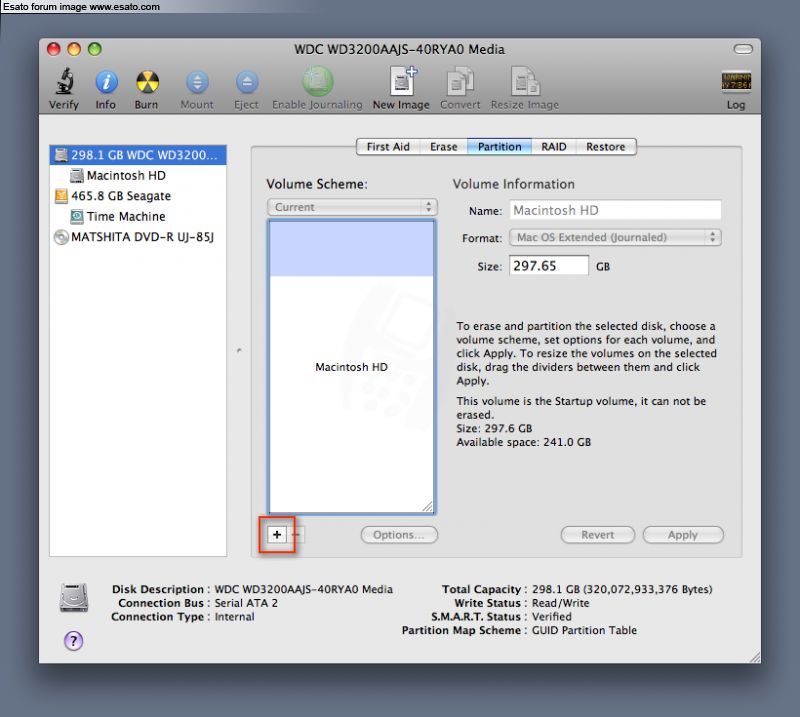800x717 pixels.
Task: Switch to the Restore tab
Action: click(x=606, y=147)
